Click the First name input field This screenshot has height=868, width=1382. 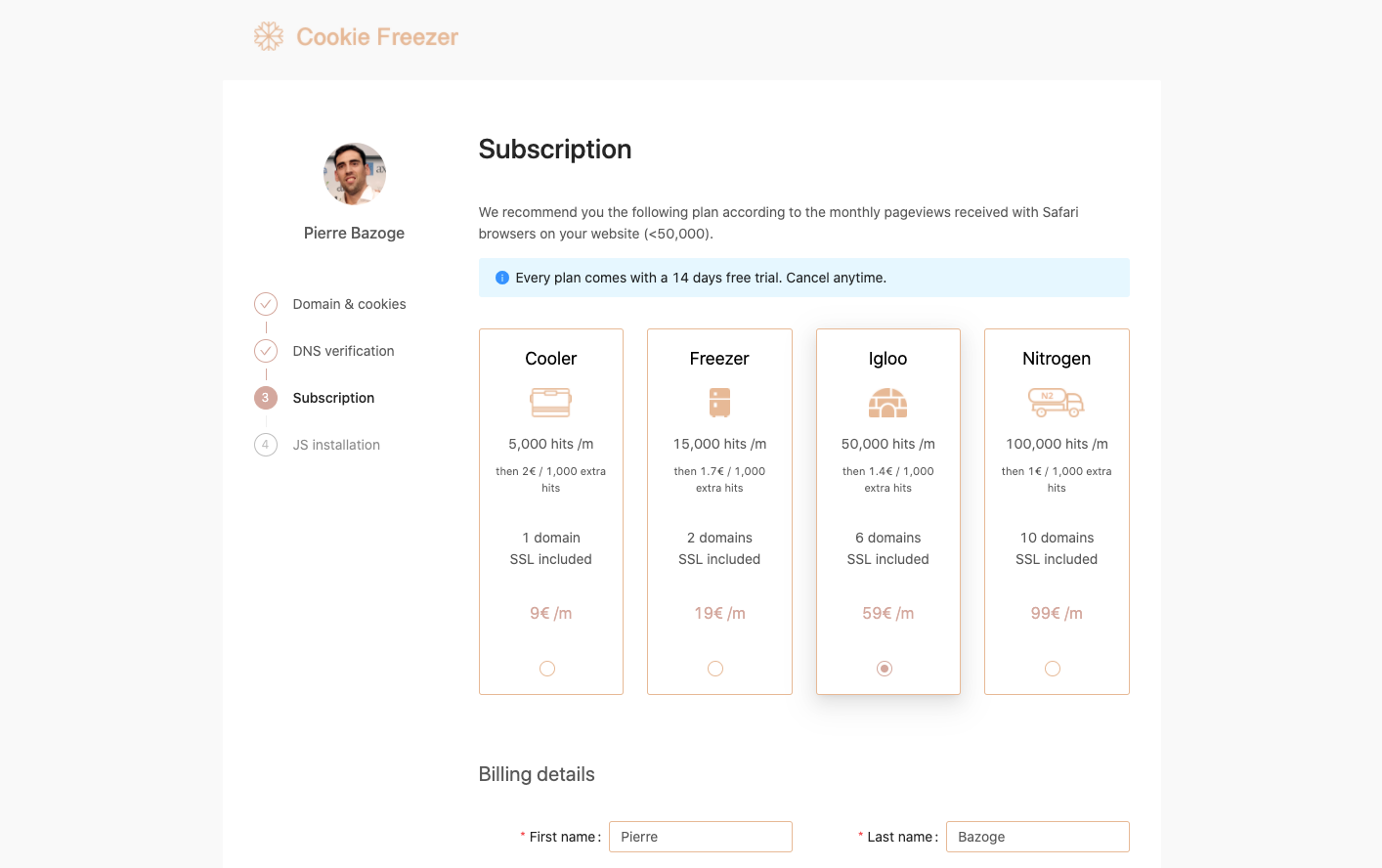[x=701, y=837]
